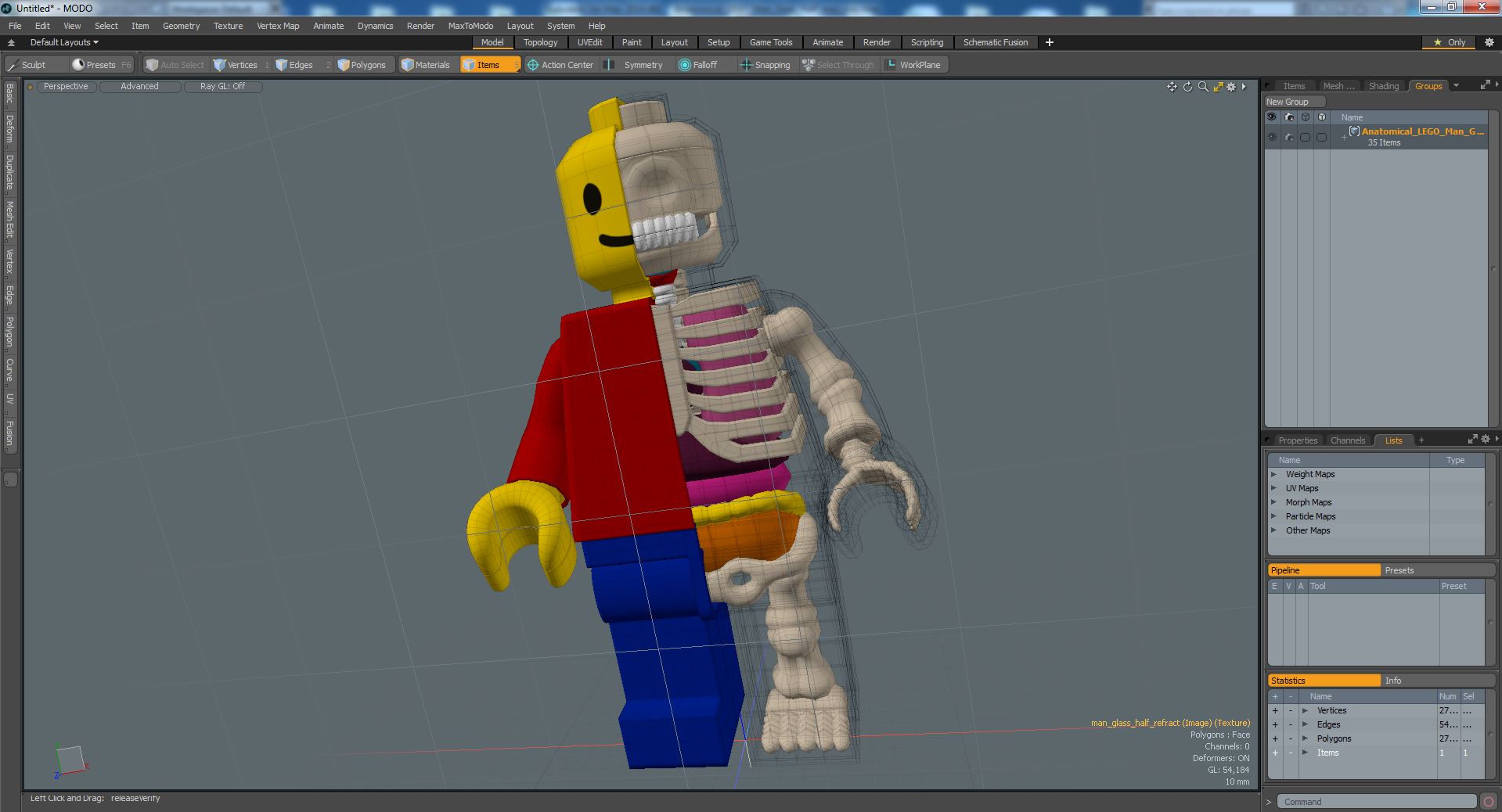The image size is (1502, 812).
Task: Open the Shading tab
Action: coord(1383,86)
